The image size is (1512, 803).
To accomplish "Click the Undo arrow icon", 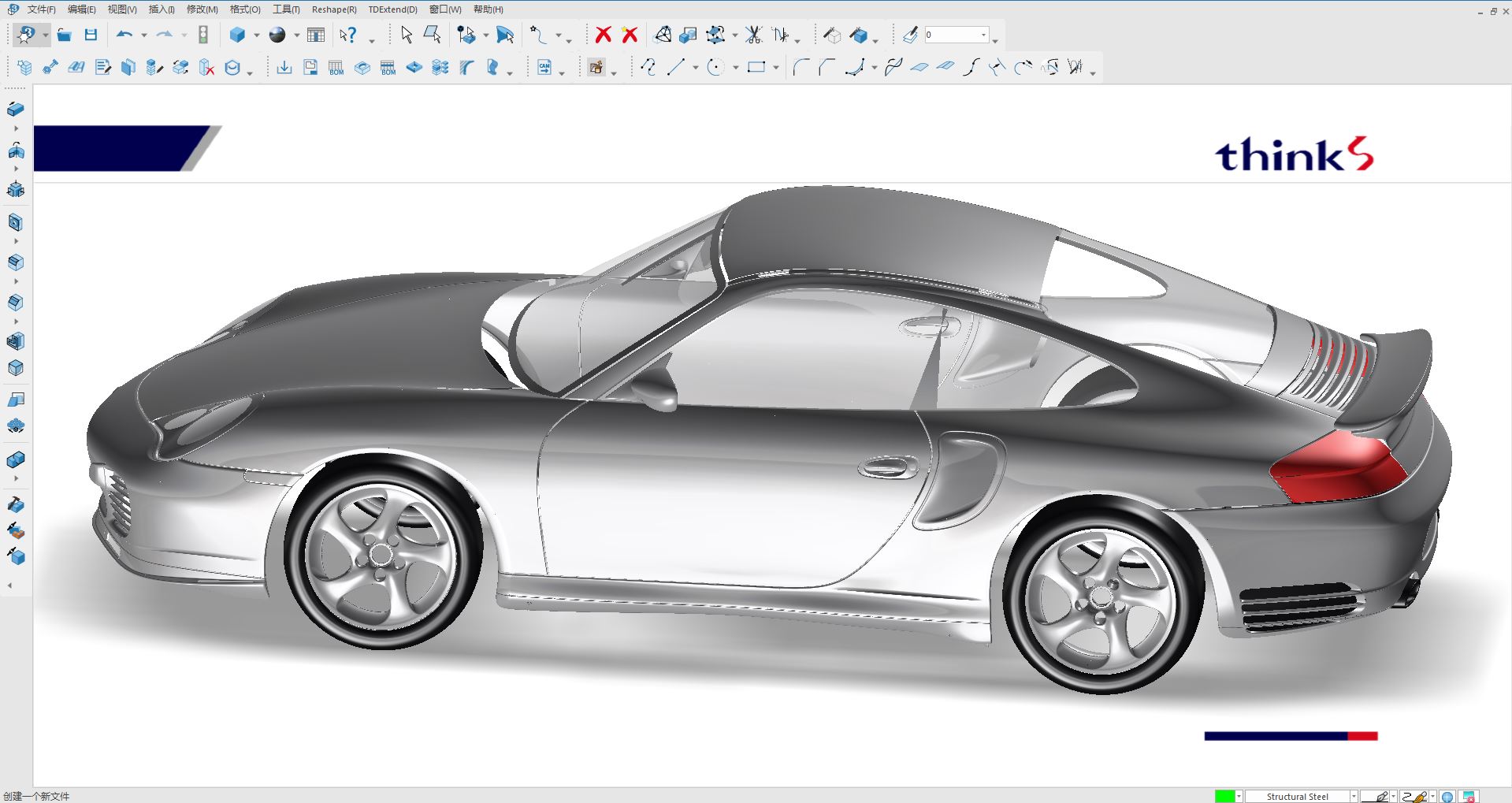I will [x=124, y=35].
